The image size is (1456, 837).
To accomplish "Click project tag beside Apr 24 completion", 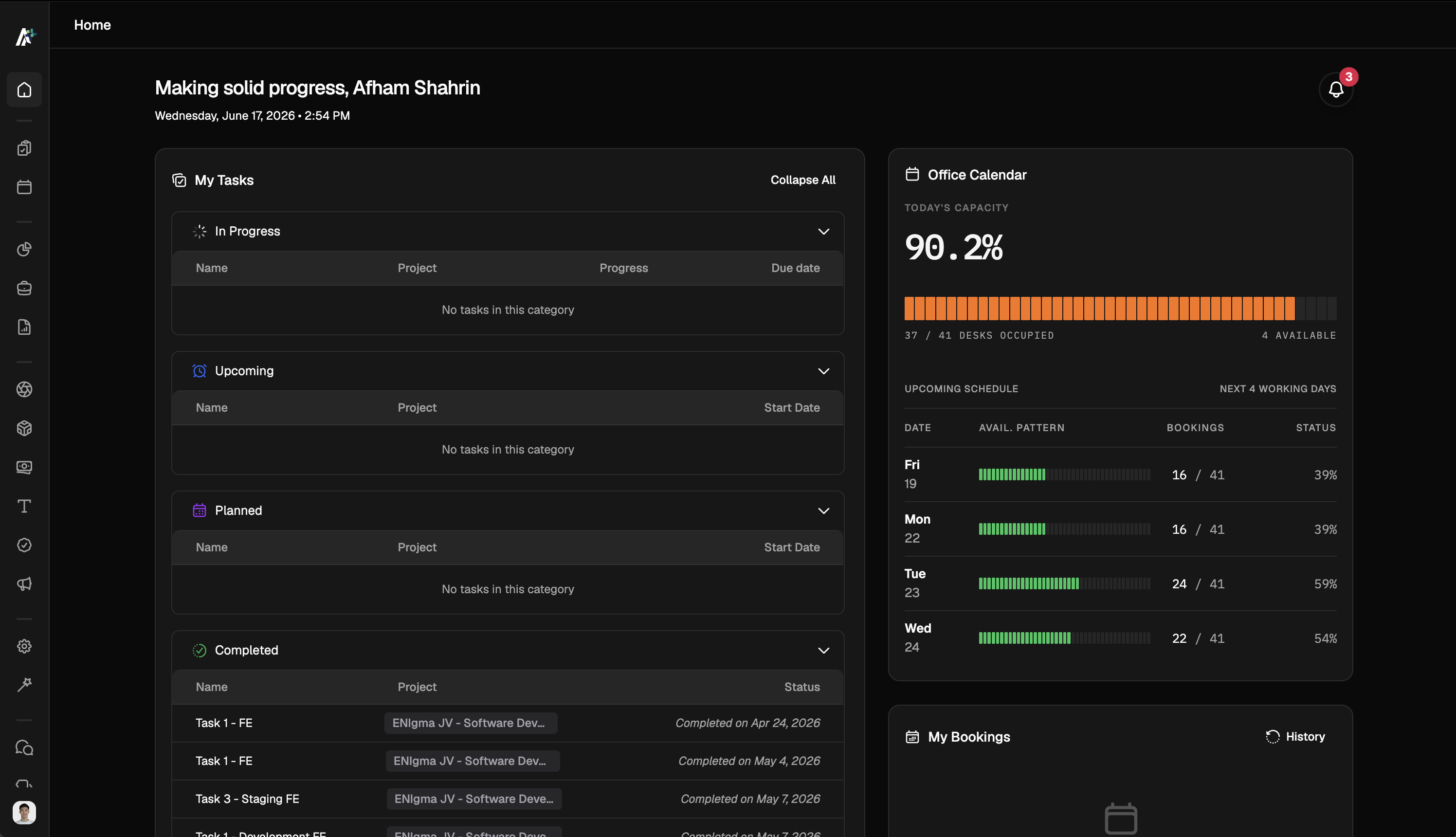I will pos(471,723).
